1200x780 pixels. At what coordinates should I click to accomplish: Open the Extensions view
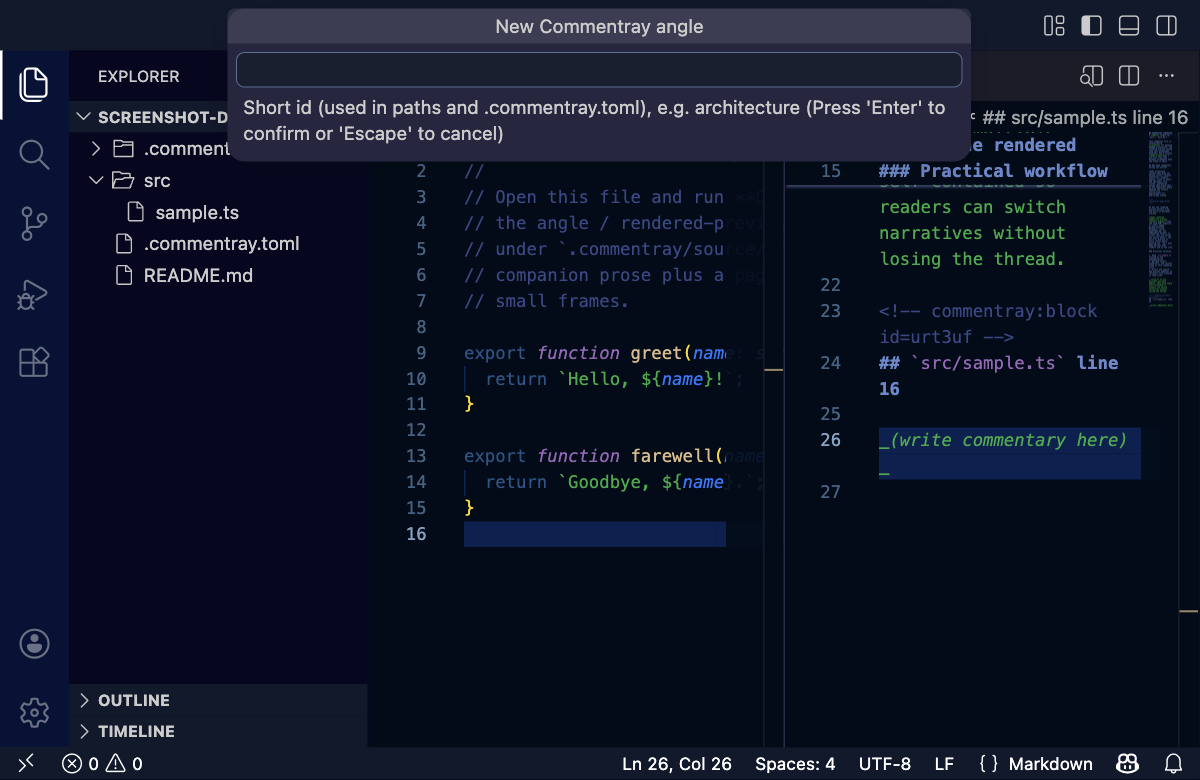coord(34,363)
